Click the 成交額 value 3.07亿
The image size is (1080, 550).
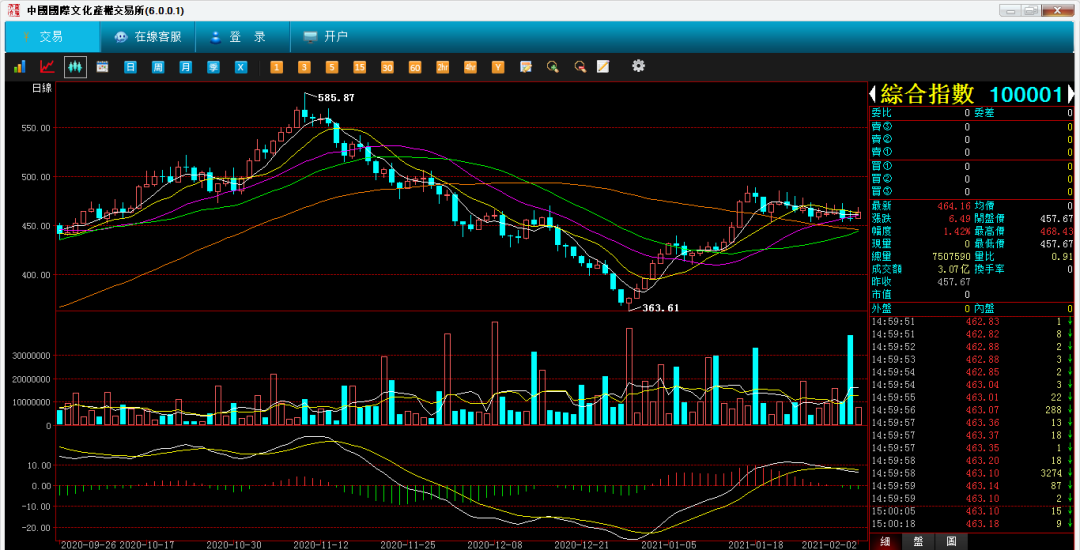953,269
